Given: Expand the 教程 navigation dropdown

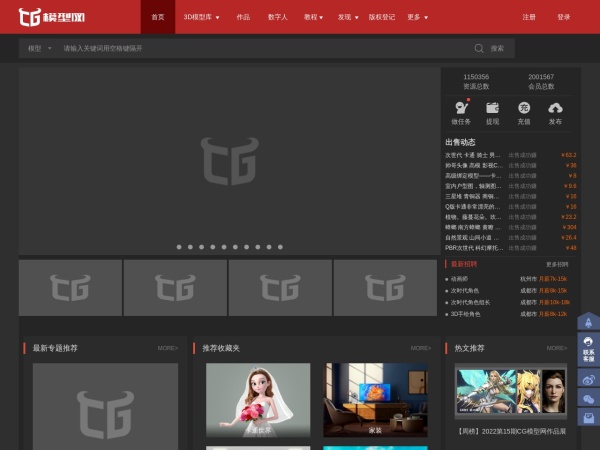Looking at the screenshot, I should pos(313,17).
